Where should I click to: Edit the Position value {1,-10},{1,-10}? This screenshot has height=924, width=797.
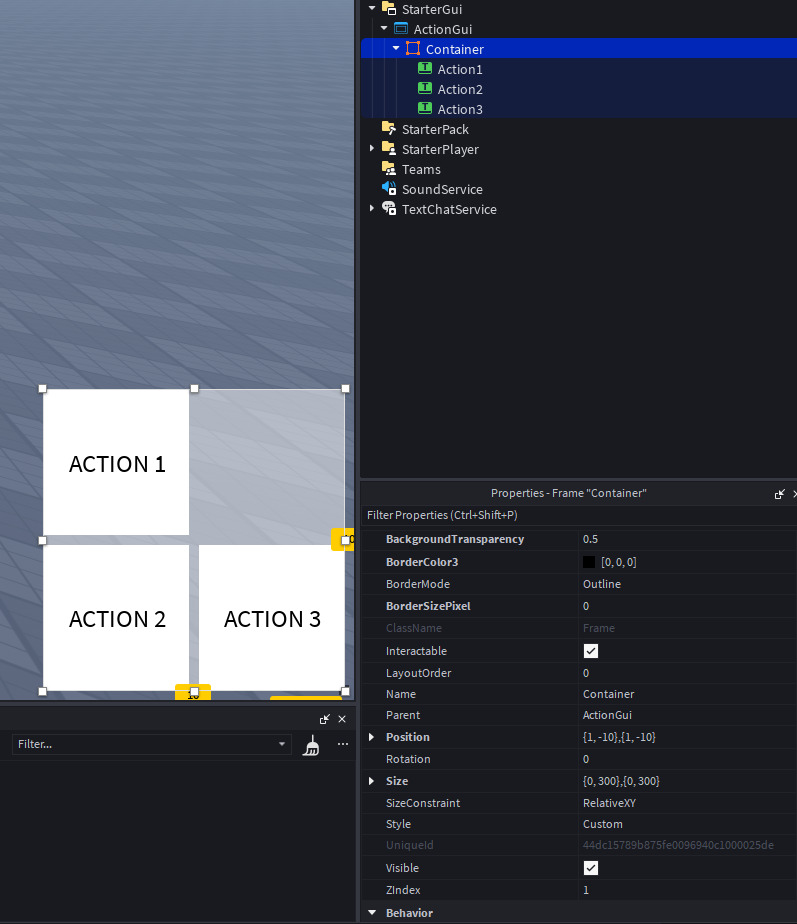(x=687, y=737)
